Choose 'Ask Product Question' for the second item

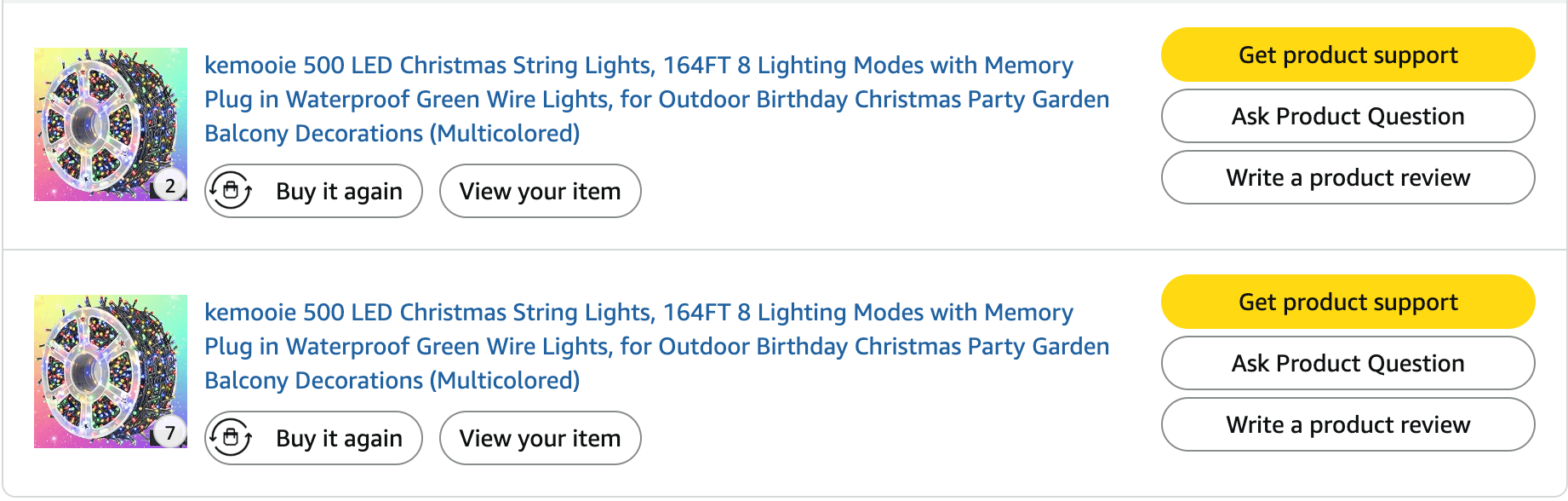pyautogui.click(x=1348, y=364)
